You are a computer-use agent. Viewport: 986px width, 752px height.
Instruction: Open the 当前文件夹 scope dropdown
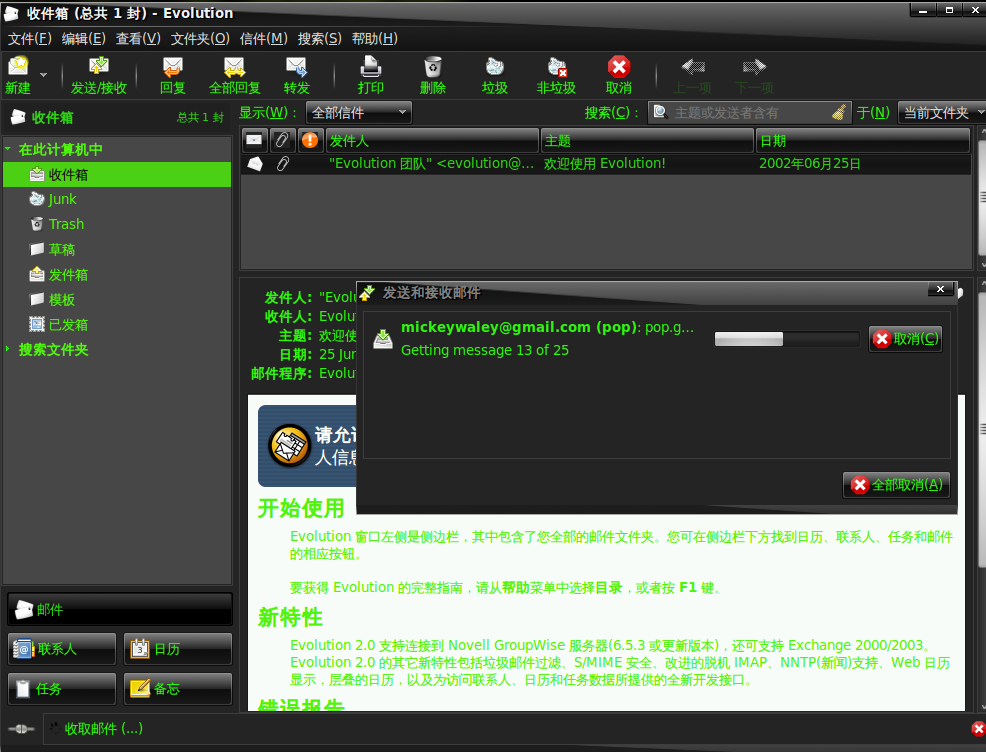(x=942, y=113)
